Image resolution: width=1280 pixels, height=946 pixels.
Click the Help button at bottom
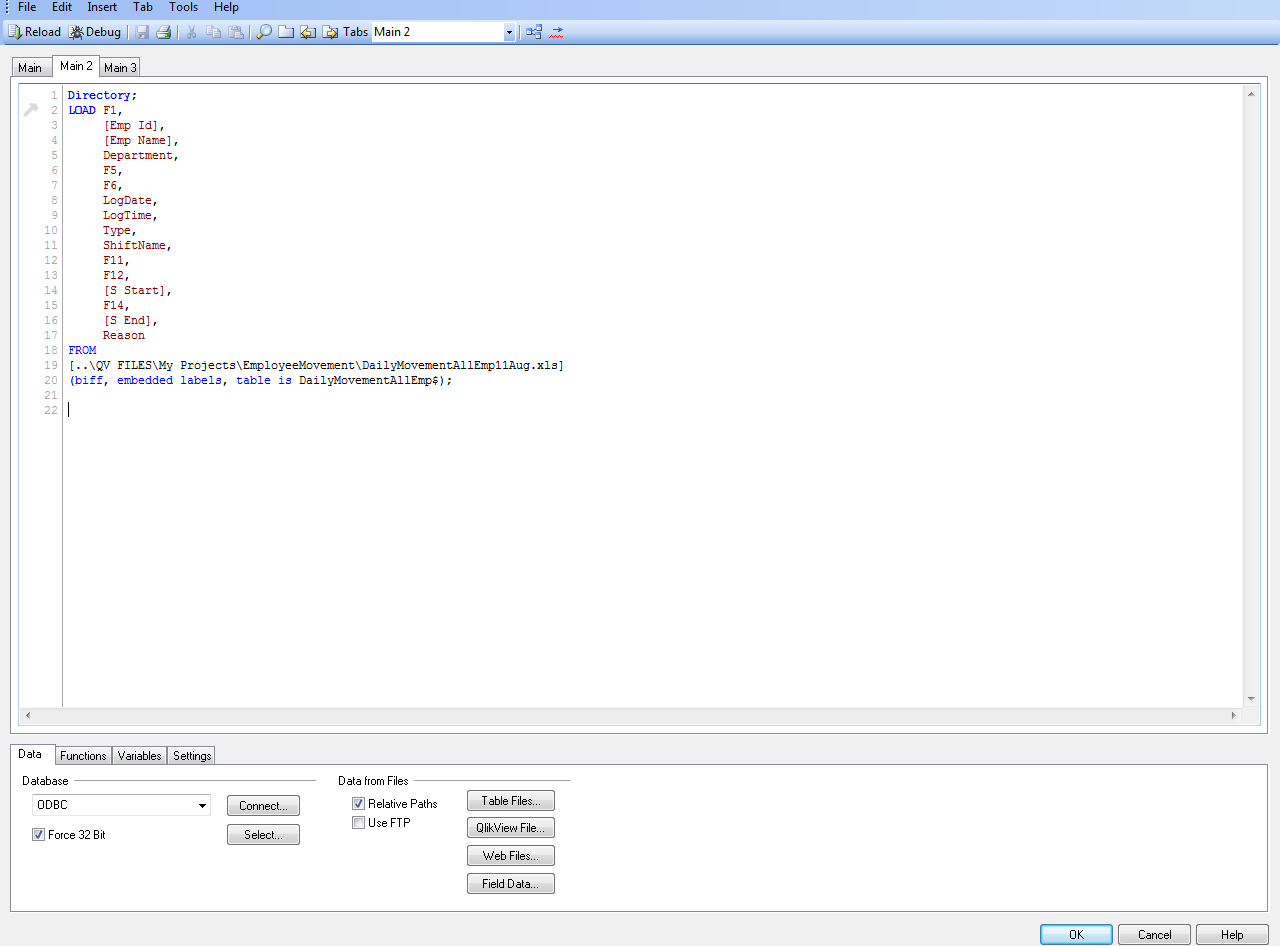pos(1232,935)
